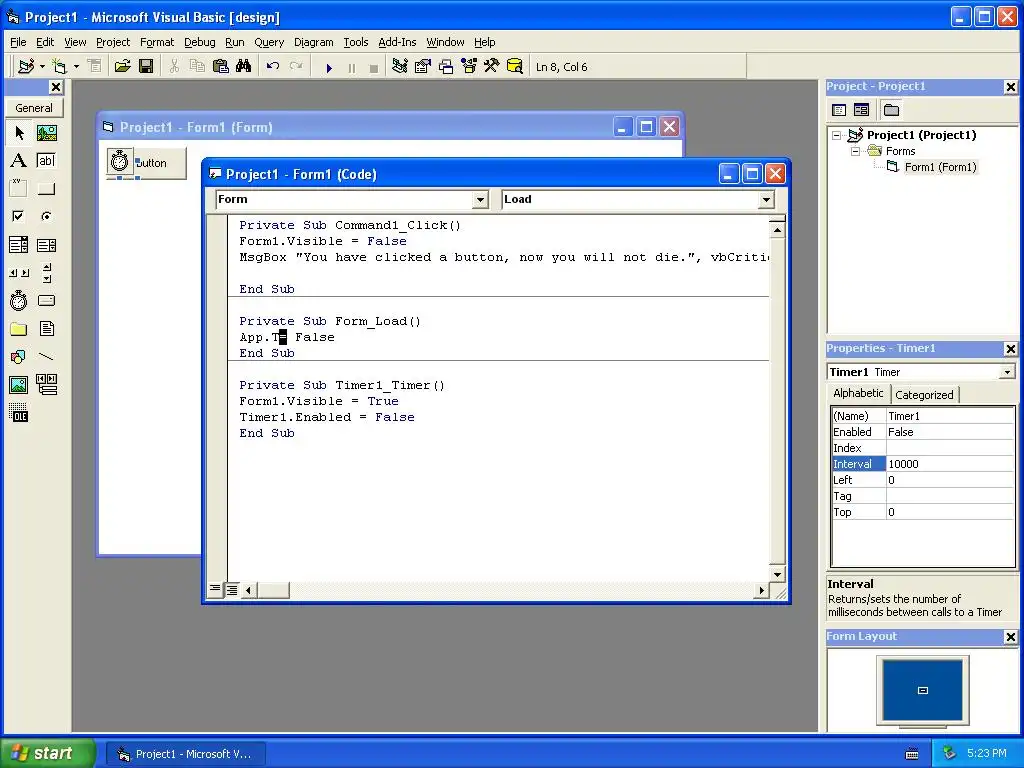The width and height of the screenshot is (1024, 768).
Task: Select the Line tool in toolbox
Action: [46, 357]
